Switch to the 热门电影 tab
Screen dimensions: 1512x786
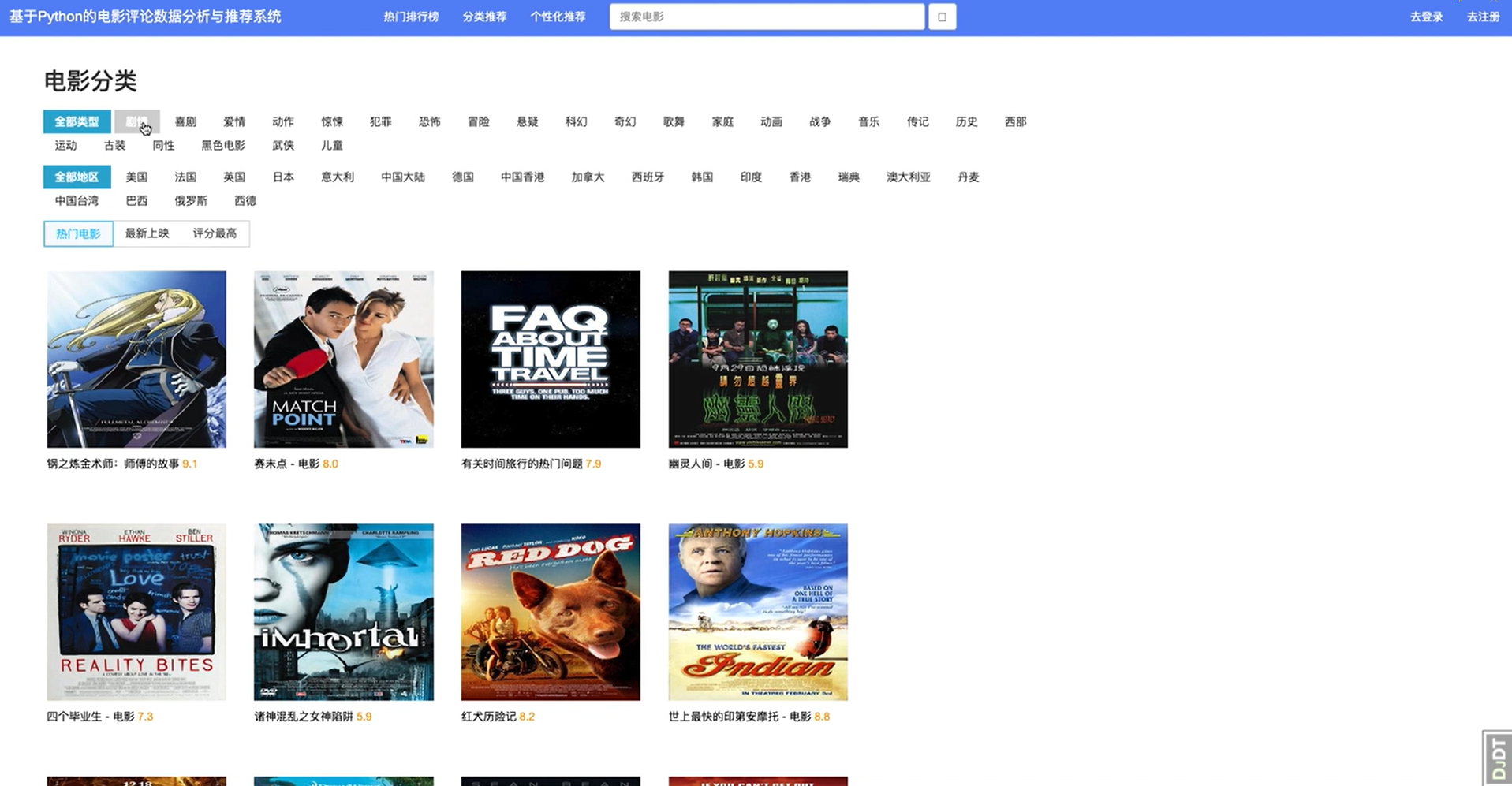pyautogui.click(x=78, y=233)
